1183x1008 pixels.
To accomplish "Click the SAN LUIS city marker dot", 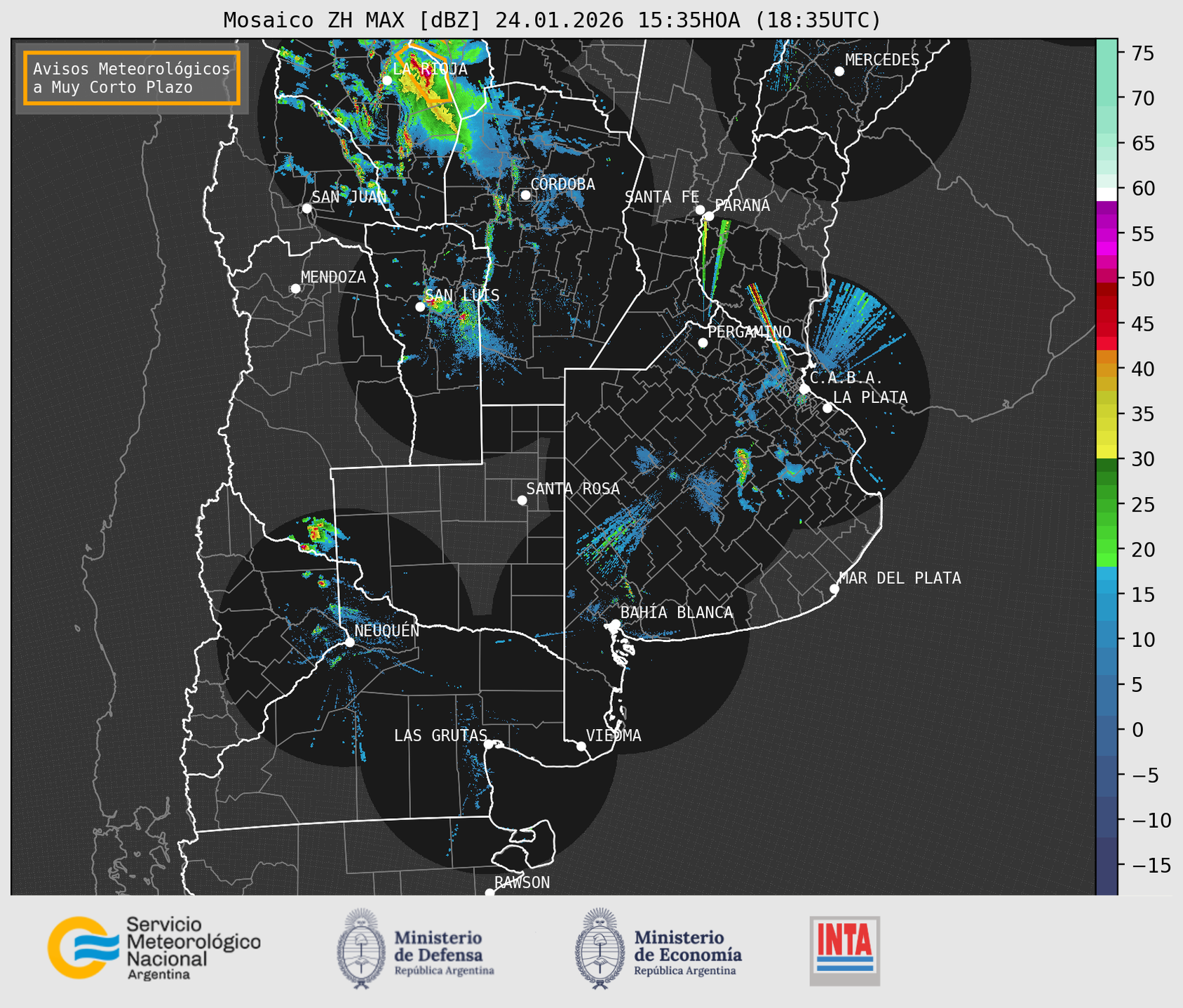I will 420,307.
